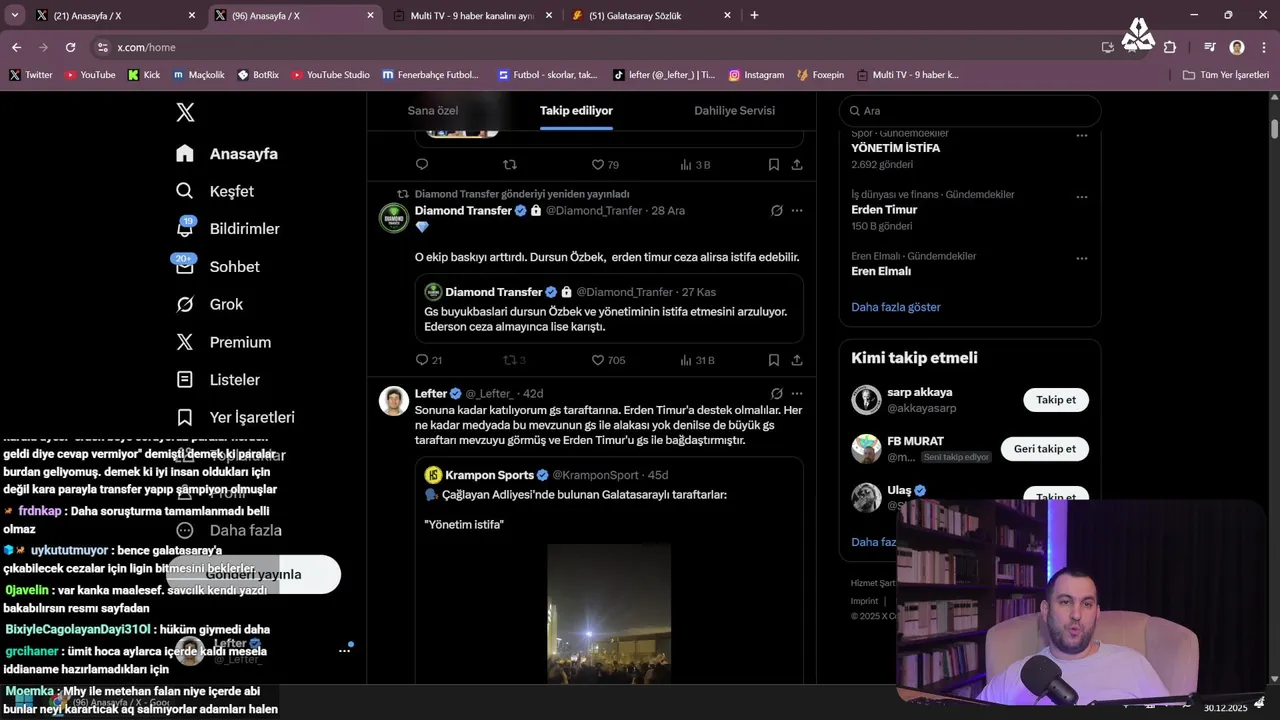
Task: Open Foxepin bookmark
Action: (820, 75)
